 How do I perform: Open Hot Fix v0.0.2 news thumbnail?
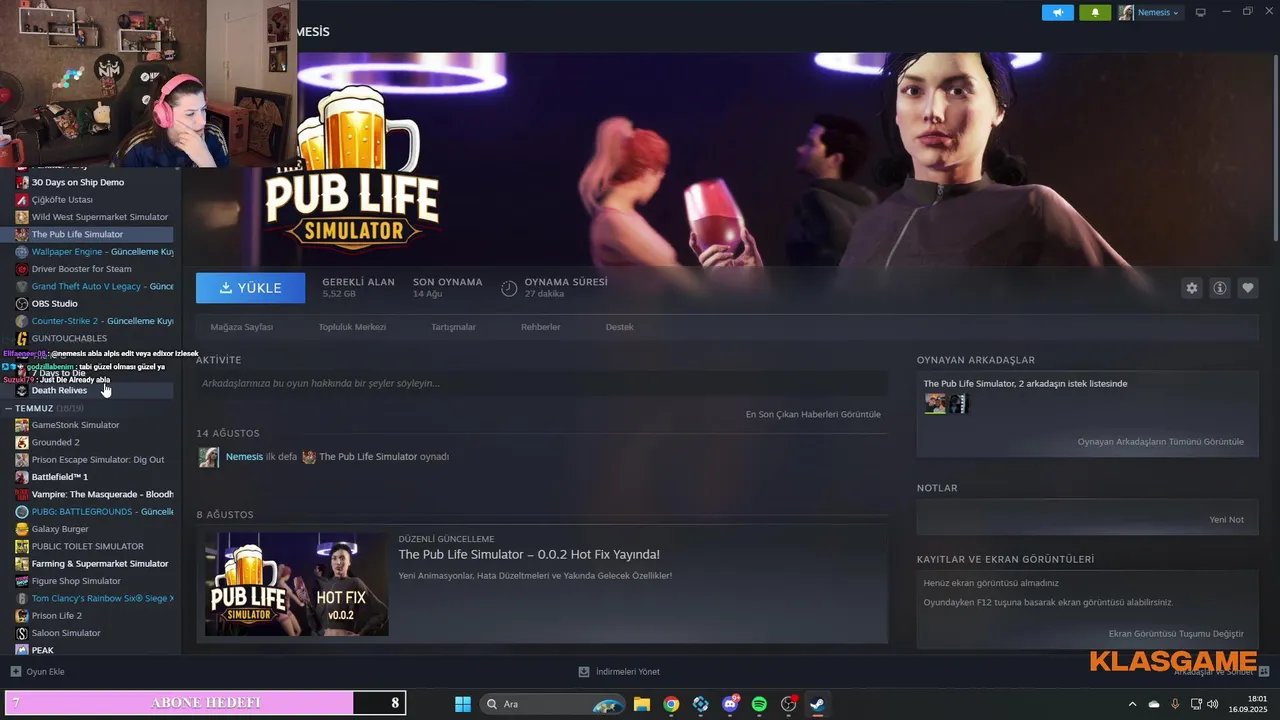point(297,584)
